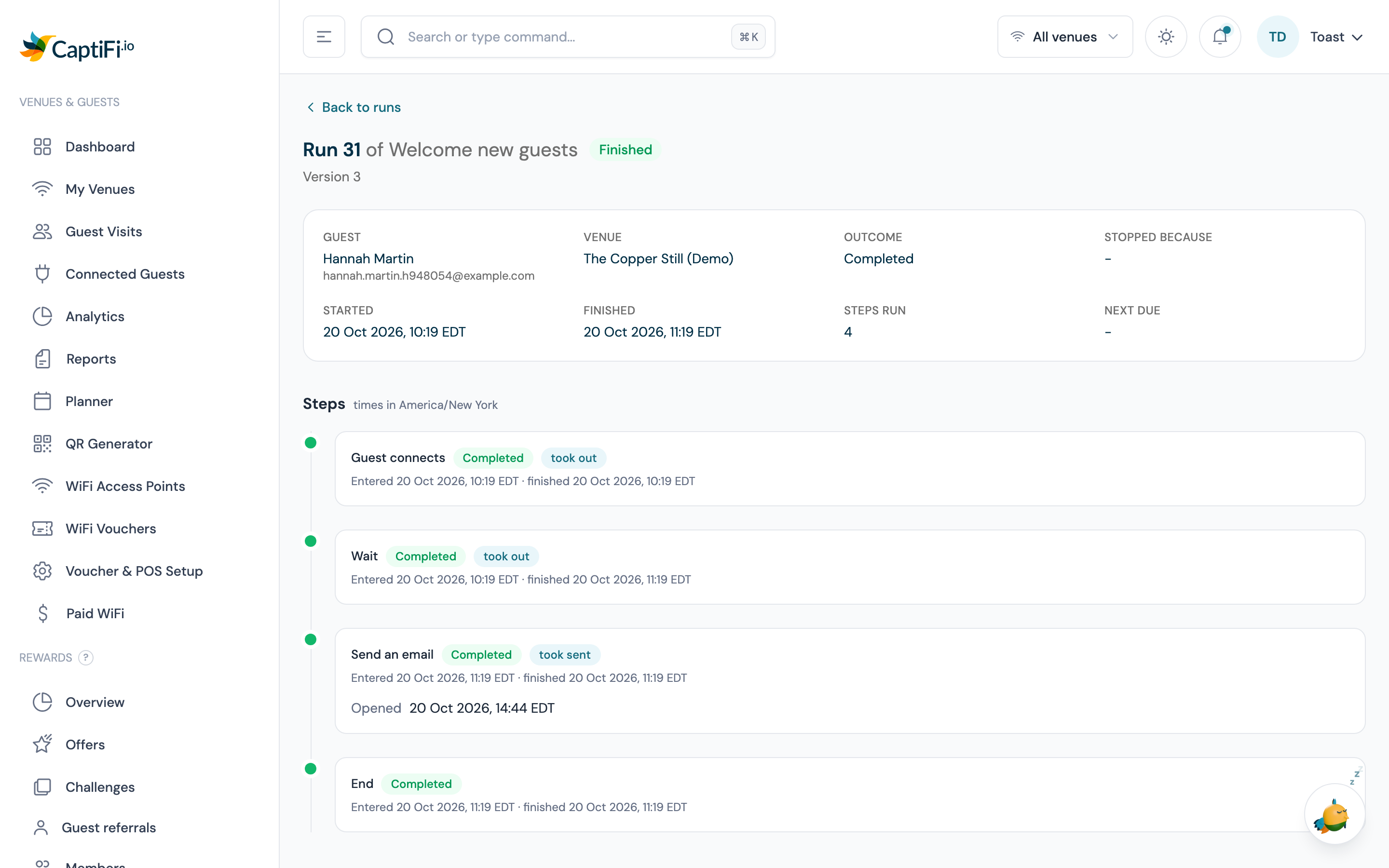This screenshot has width=1389, height=868.
Task: Click the Challenges cards icon
Action: 42,787
